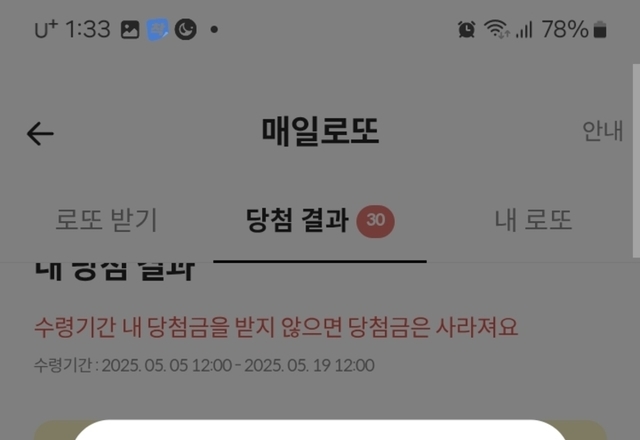Viewport: 640px width, 440px height.
Task: Select the 당첨 결과 tab
Action: 297,220
